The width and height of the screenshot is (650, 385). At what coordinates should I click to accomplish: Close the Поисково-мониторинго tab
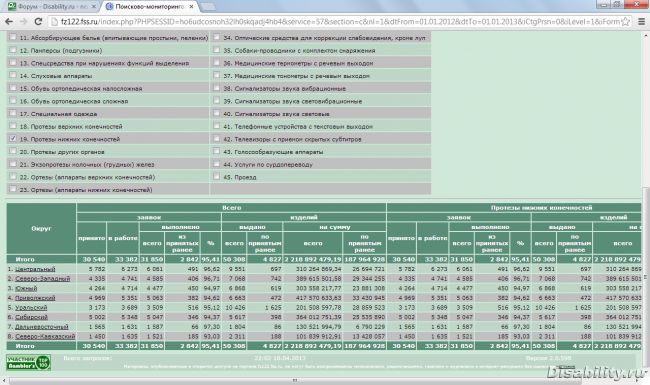(x=191, y=7)
